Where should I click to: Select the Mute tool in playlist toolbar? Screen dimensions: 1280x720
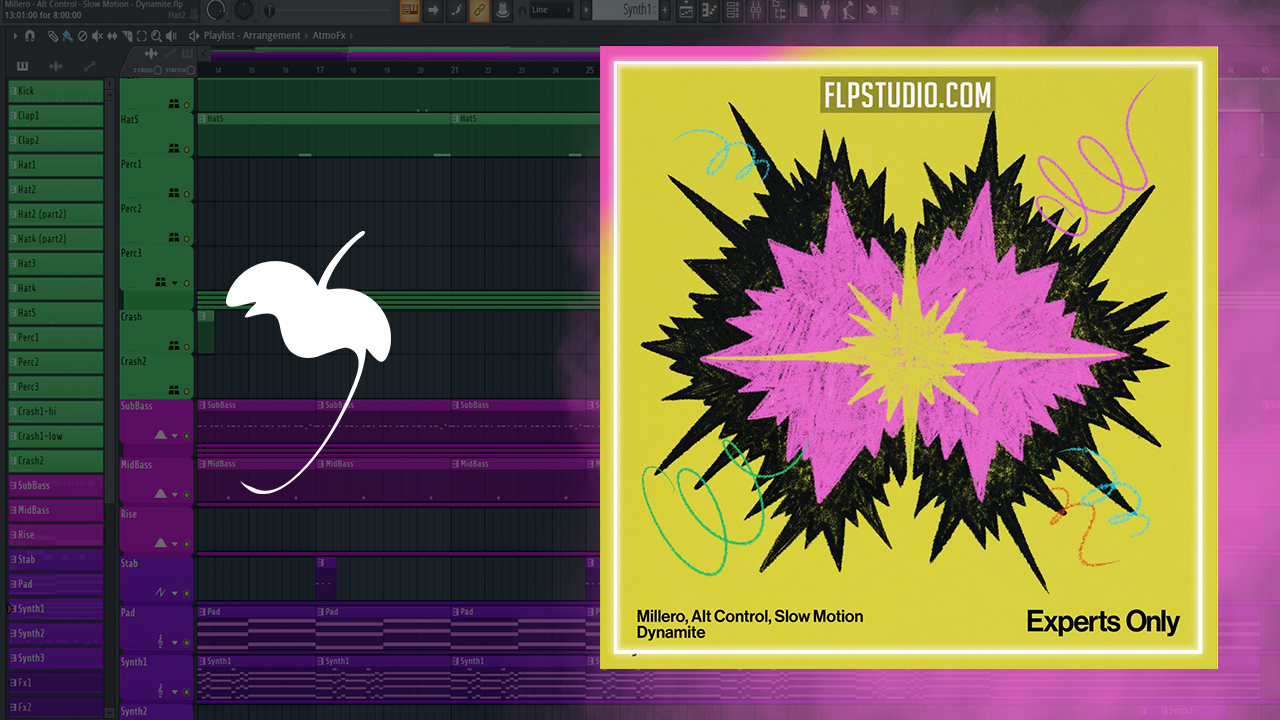[97, 36]
